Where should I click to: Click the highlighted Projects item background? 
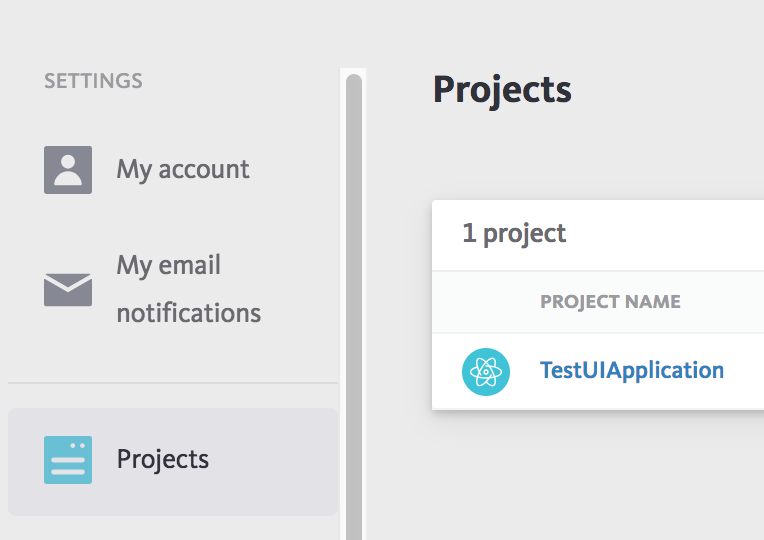pyautogui.click(x=173, y=462)
